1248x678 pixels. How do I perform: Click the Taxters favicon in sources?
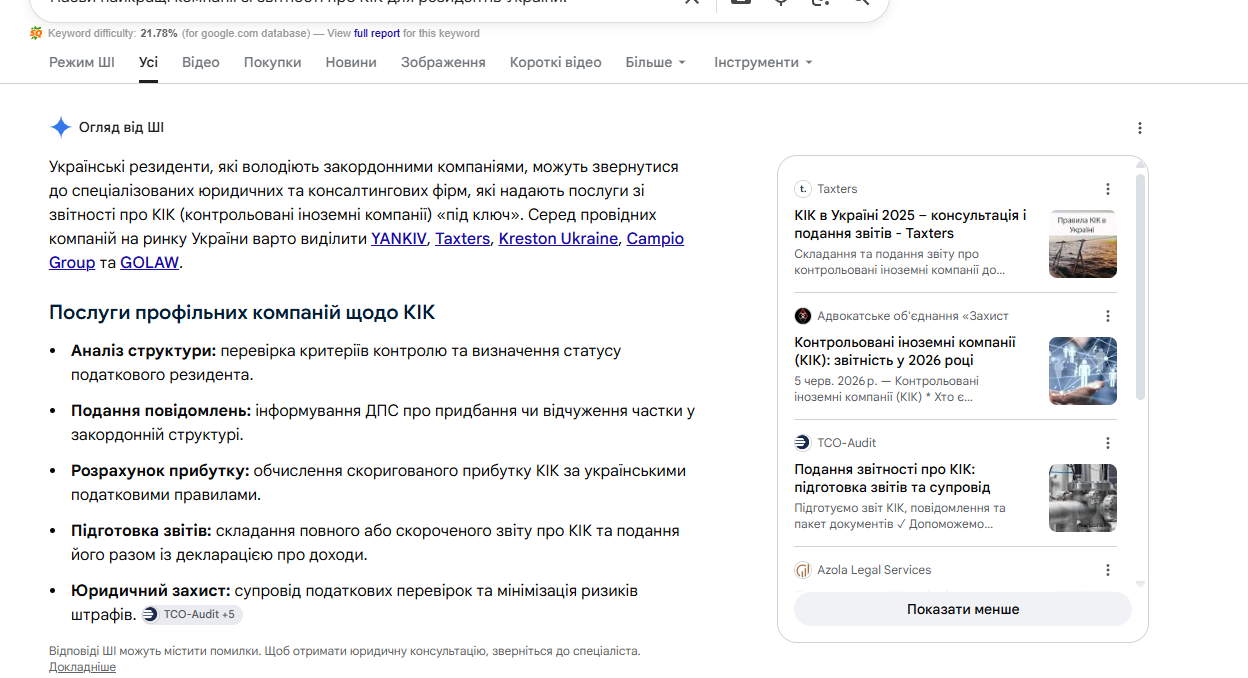803,189
